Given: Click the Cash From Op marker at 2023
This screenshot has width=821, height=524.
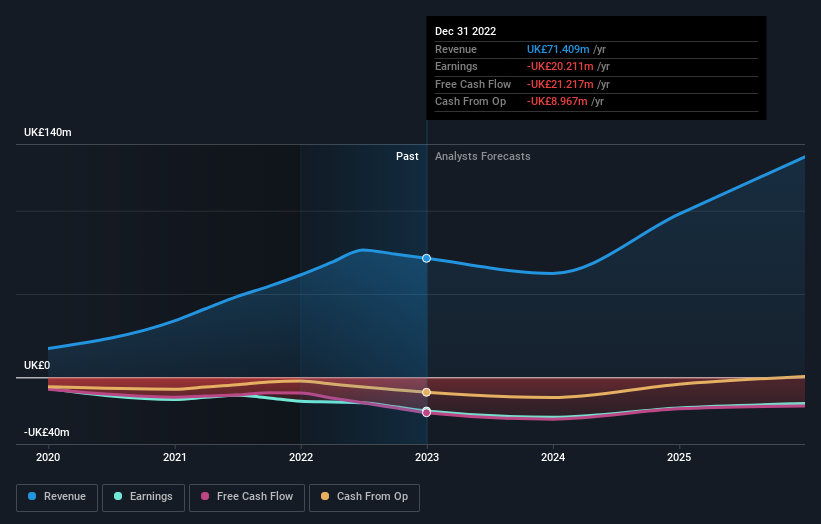Looking at the screenshot, I should click(427, 392).
